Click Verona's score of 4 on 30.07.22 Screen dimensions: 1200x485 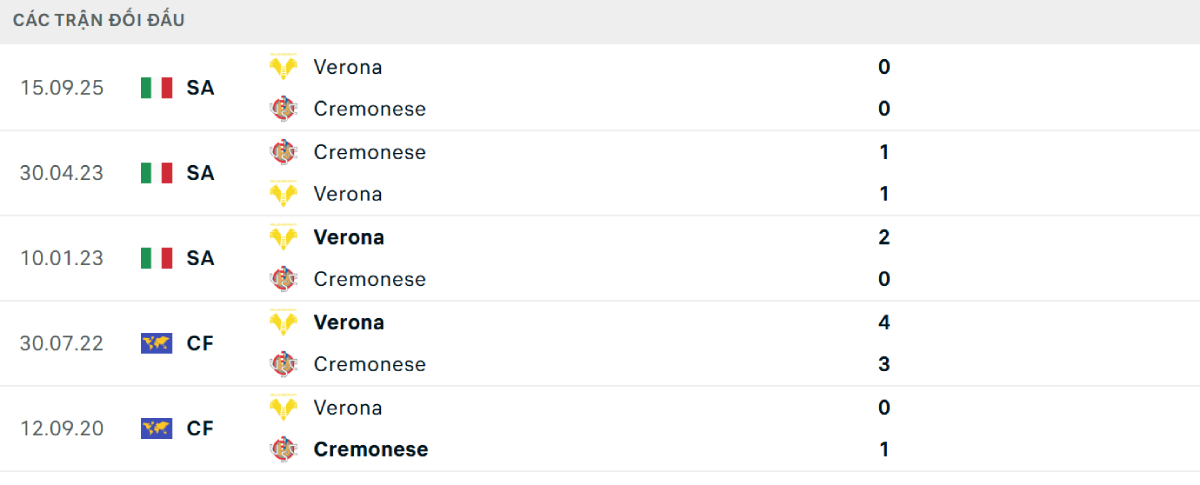click(884, 322)
